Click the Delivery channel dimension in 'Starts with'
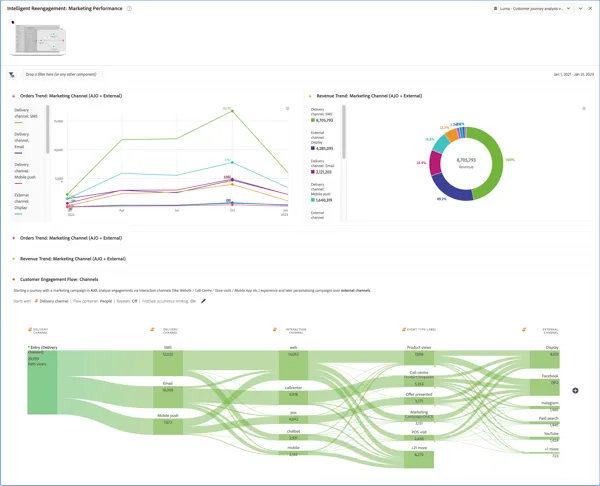600x486 pixels. 54,301
